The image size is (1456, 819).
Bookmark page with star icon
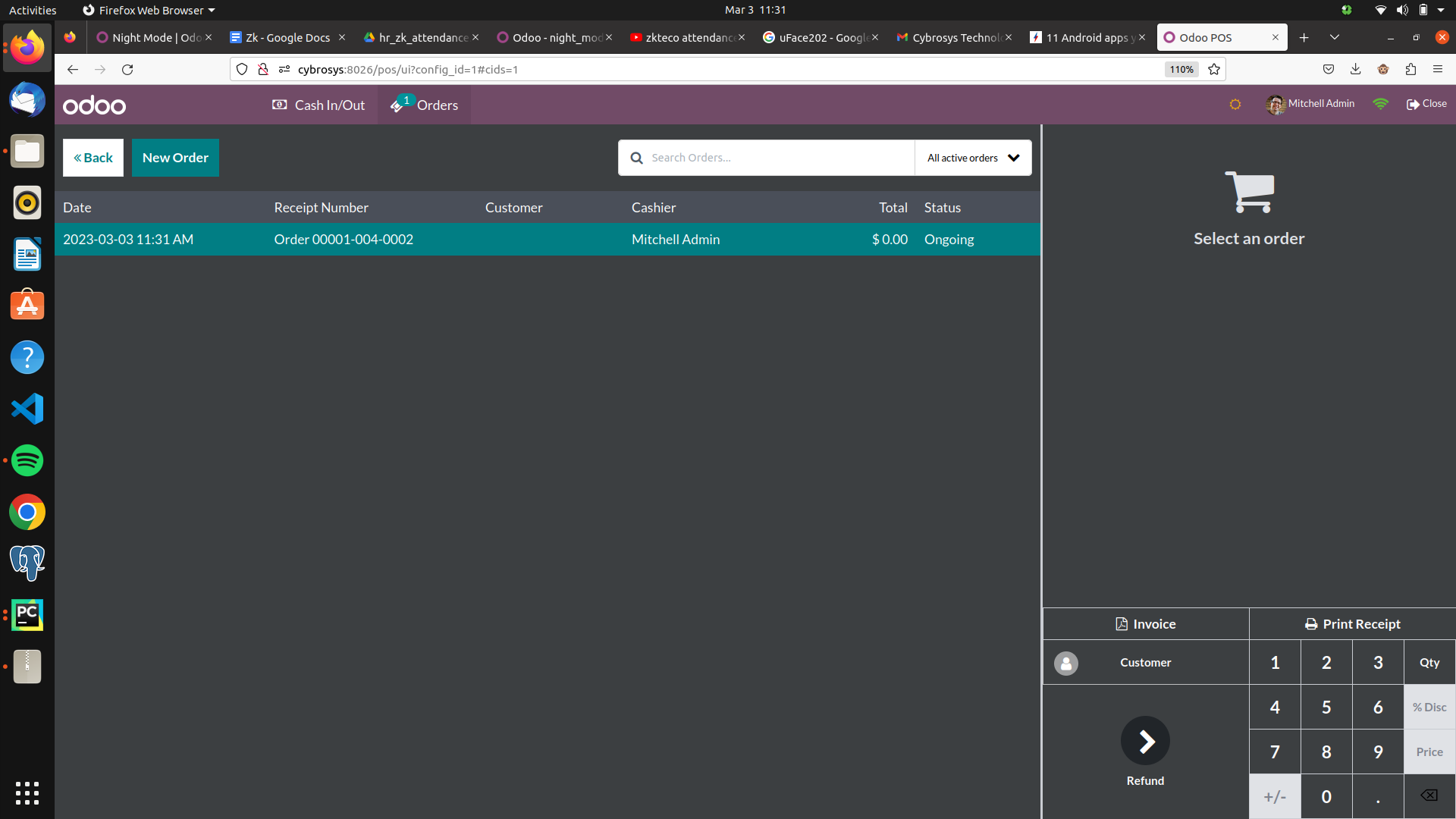coord(1214,69)
